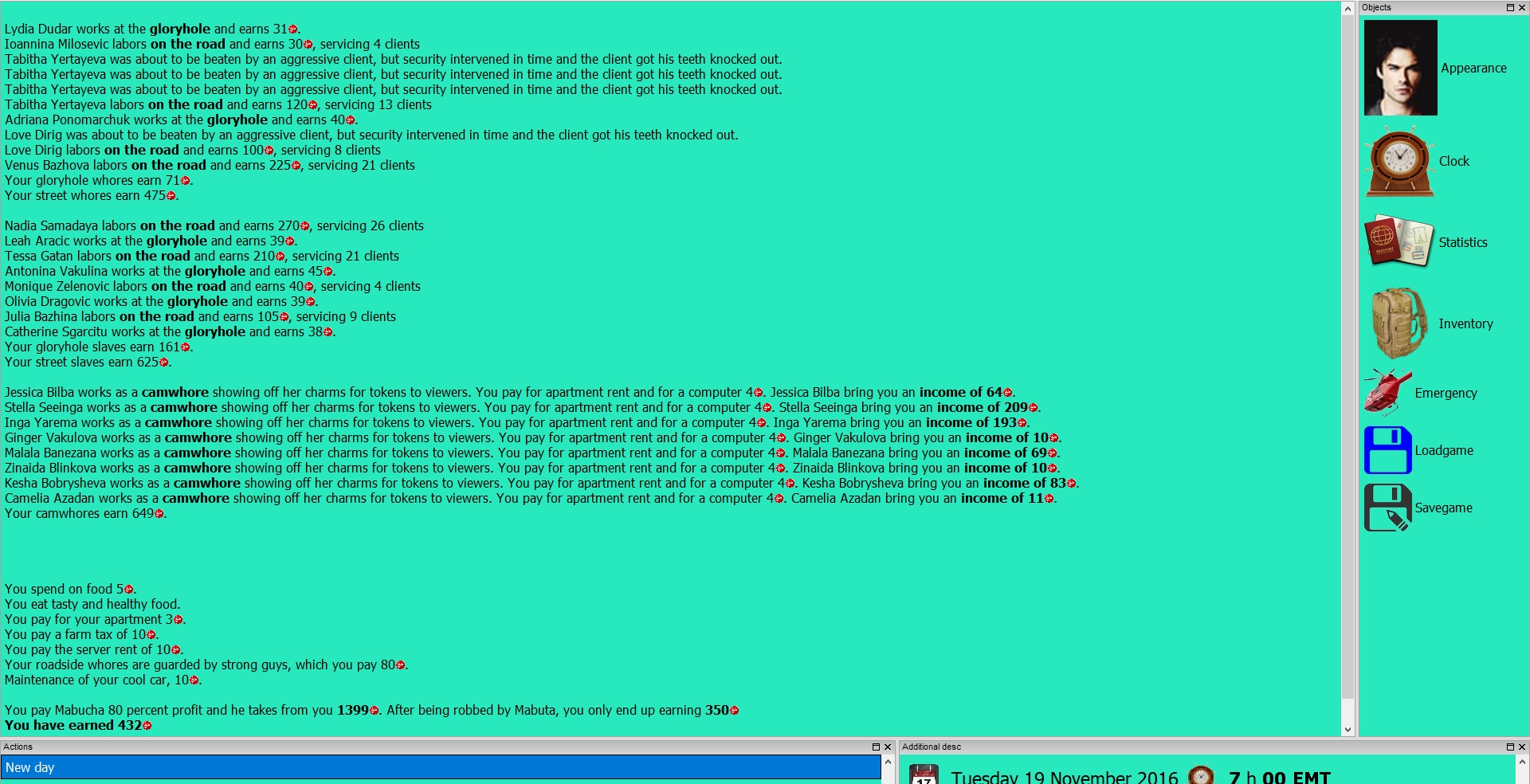Click 'You eat tasty and healthy food.'

[92, 604]
